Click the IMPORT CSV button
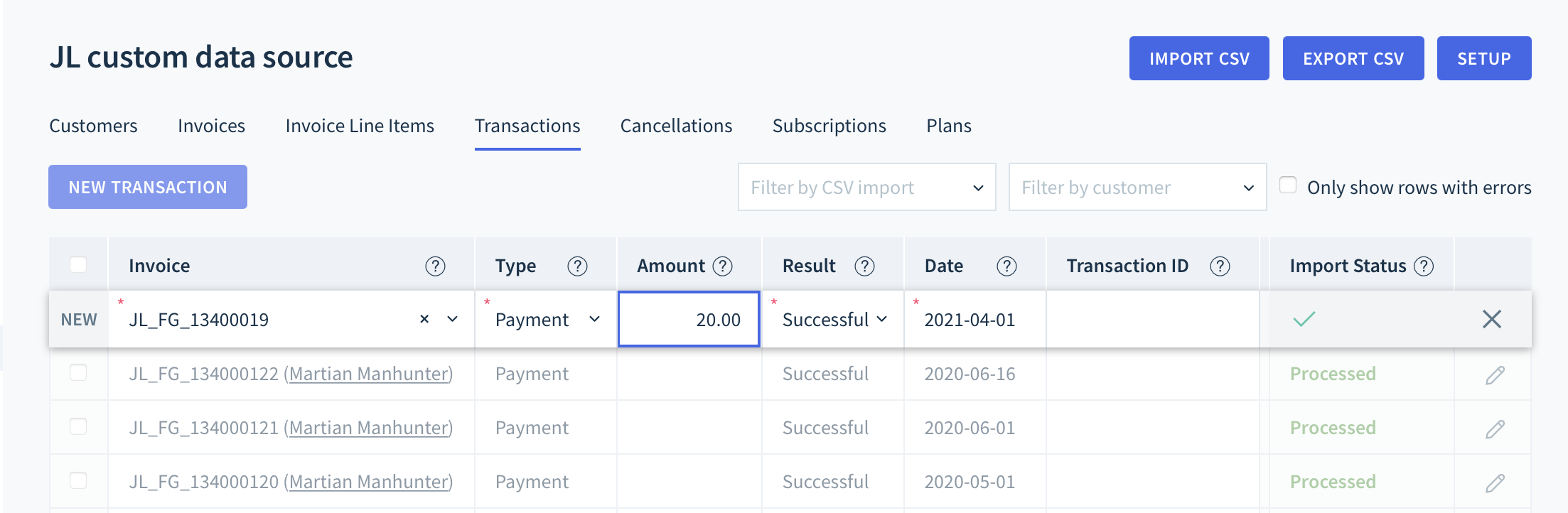The image size is (1568, 513). click(x=1199, y=58)
